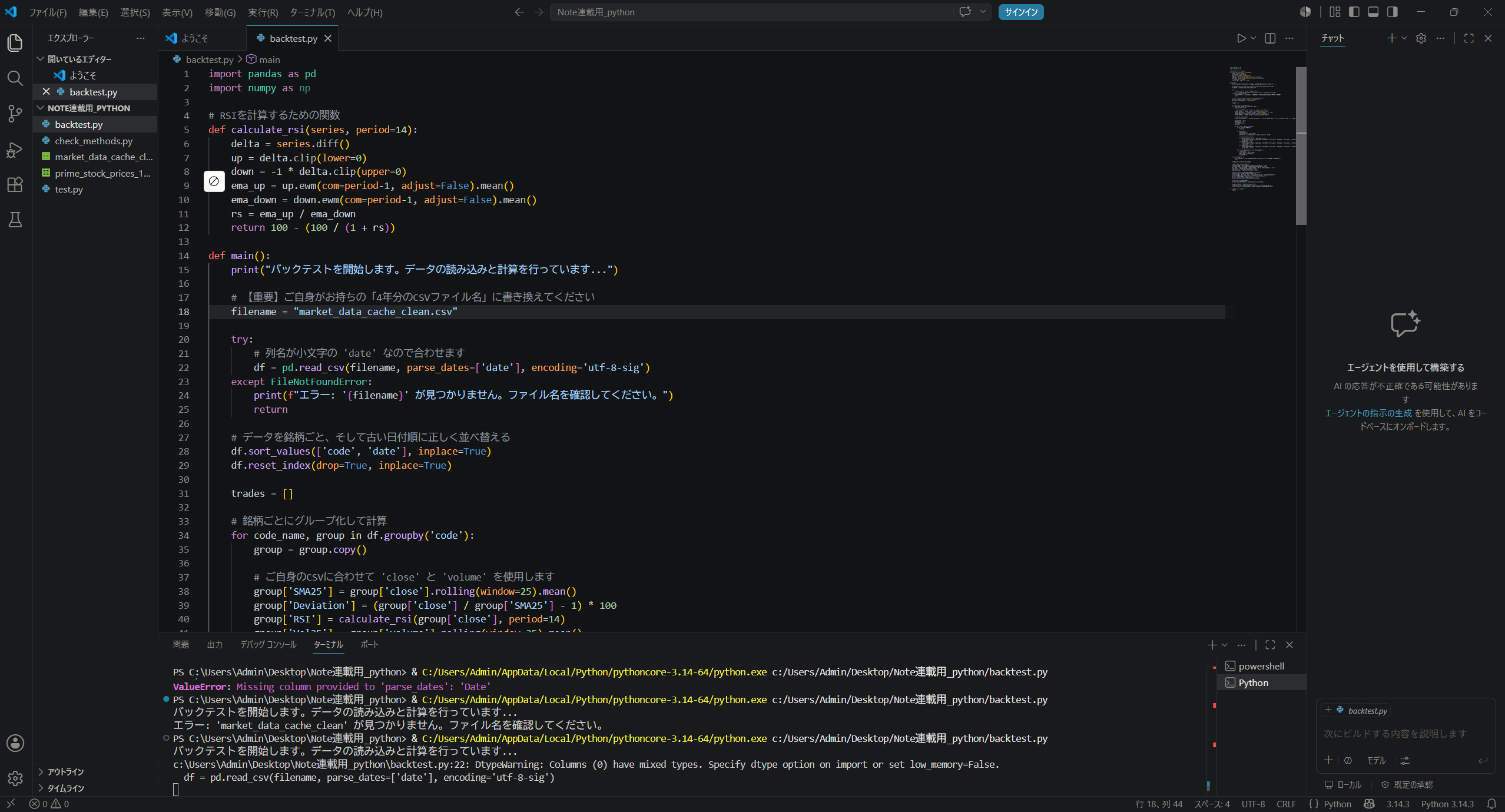The image size is (1505, 812).
Task: Open the run button dropdown arrow
Action: 1253,38
